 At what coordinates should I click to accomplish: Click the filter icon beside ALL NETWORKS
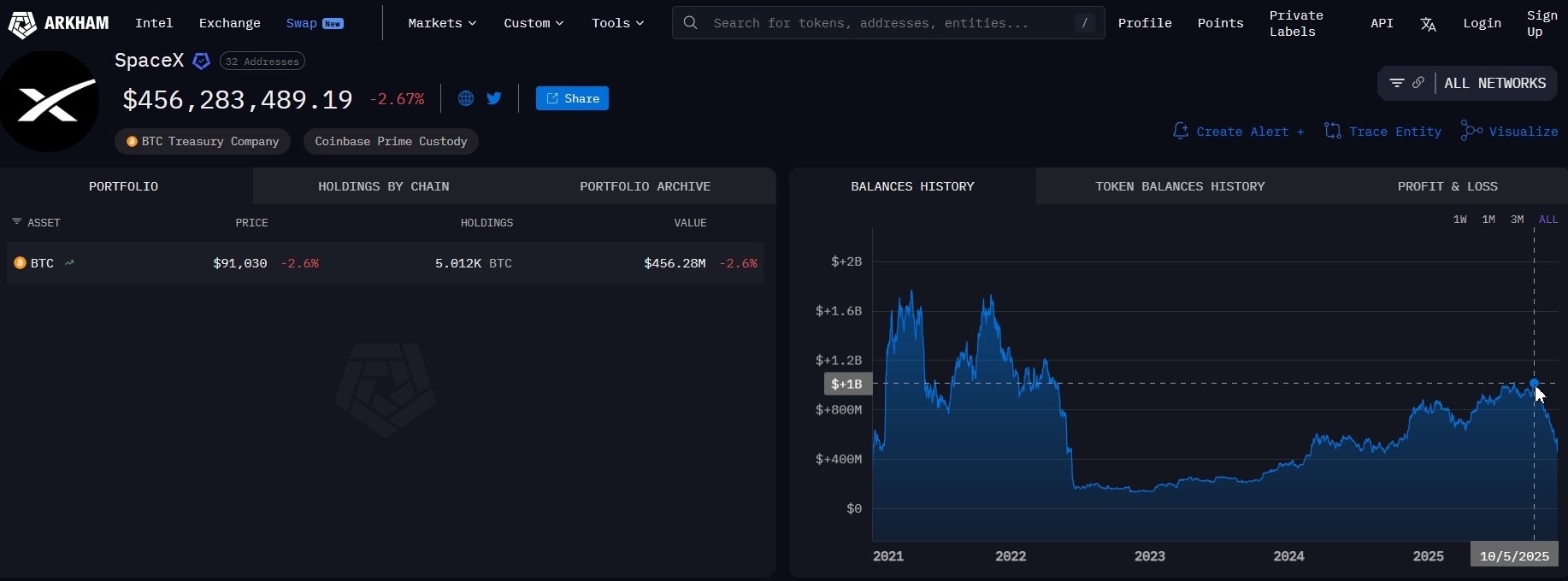(1397, 83)
